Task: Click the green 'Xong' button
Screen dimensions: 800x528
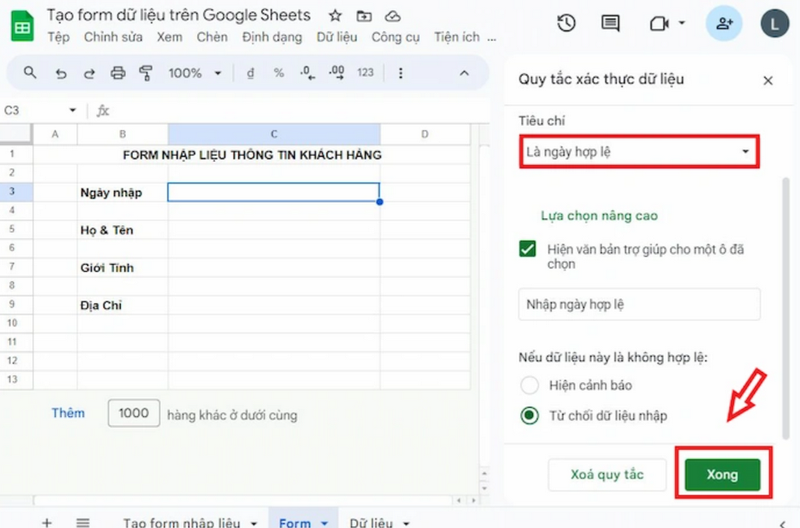Action: [x=722, y=474]
